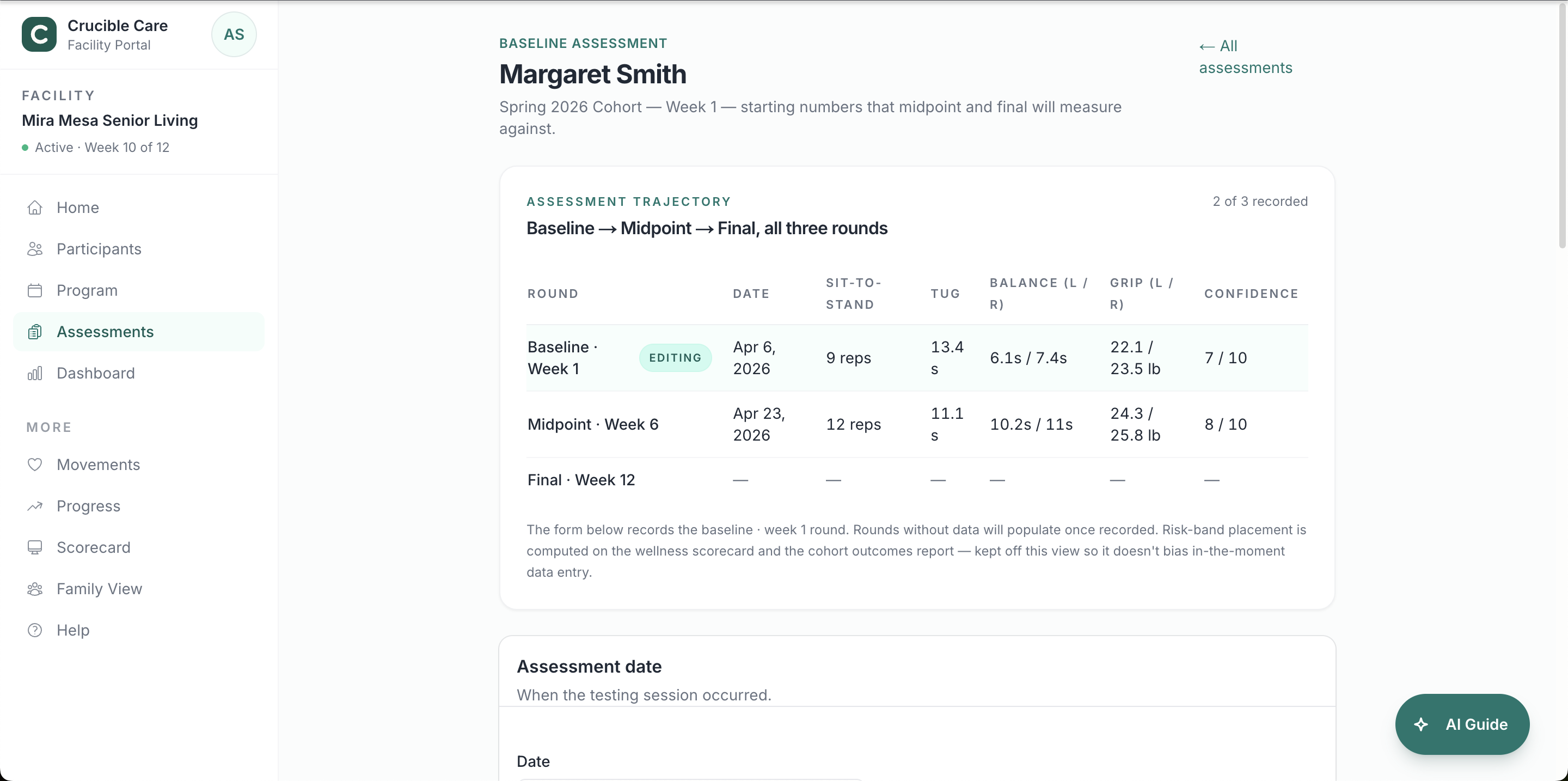Open Scorecard in sidebar
This screenshot has width=1568, height=781.
pos(139,547)
